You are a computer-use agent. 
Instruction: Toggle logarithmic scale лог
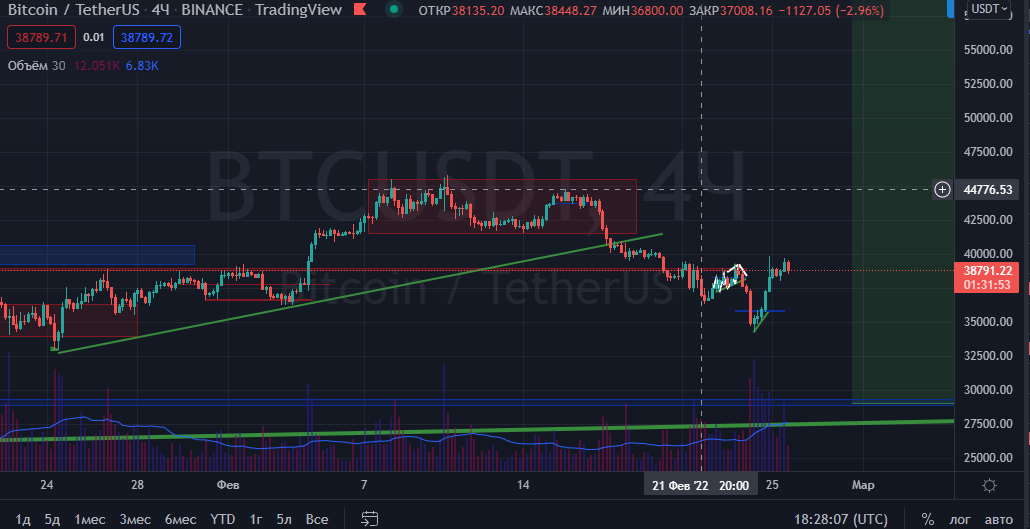pyautogui.click(x=960, y=519)
